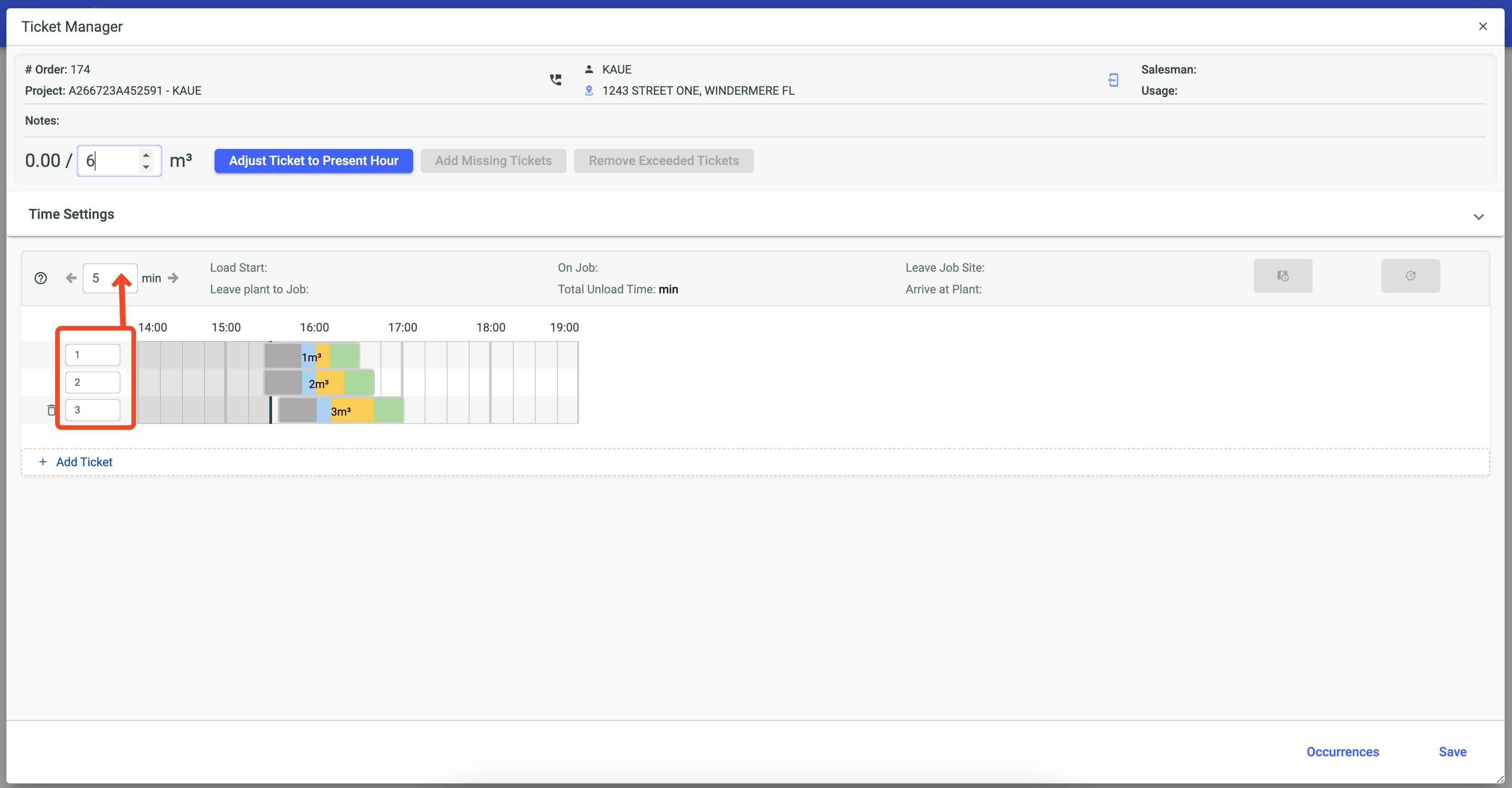
Task: Click the phone call icon
Action: pyautogui.click(x=555, y=80)
